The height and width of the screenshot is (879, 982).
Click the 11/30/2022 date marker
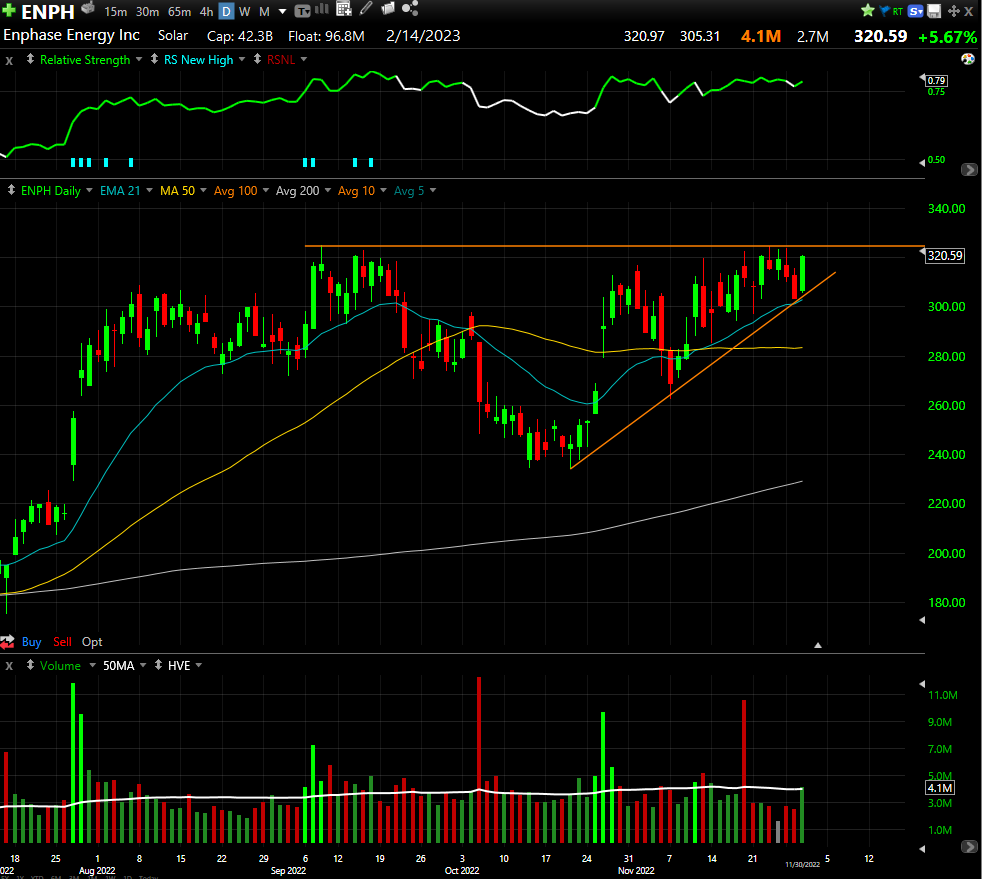802,865
